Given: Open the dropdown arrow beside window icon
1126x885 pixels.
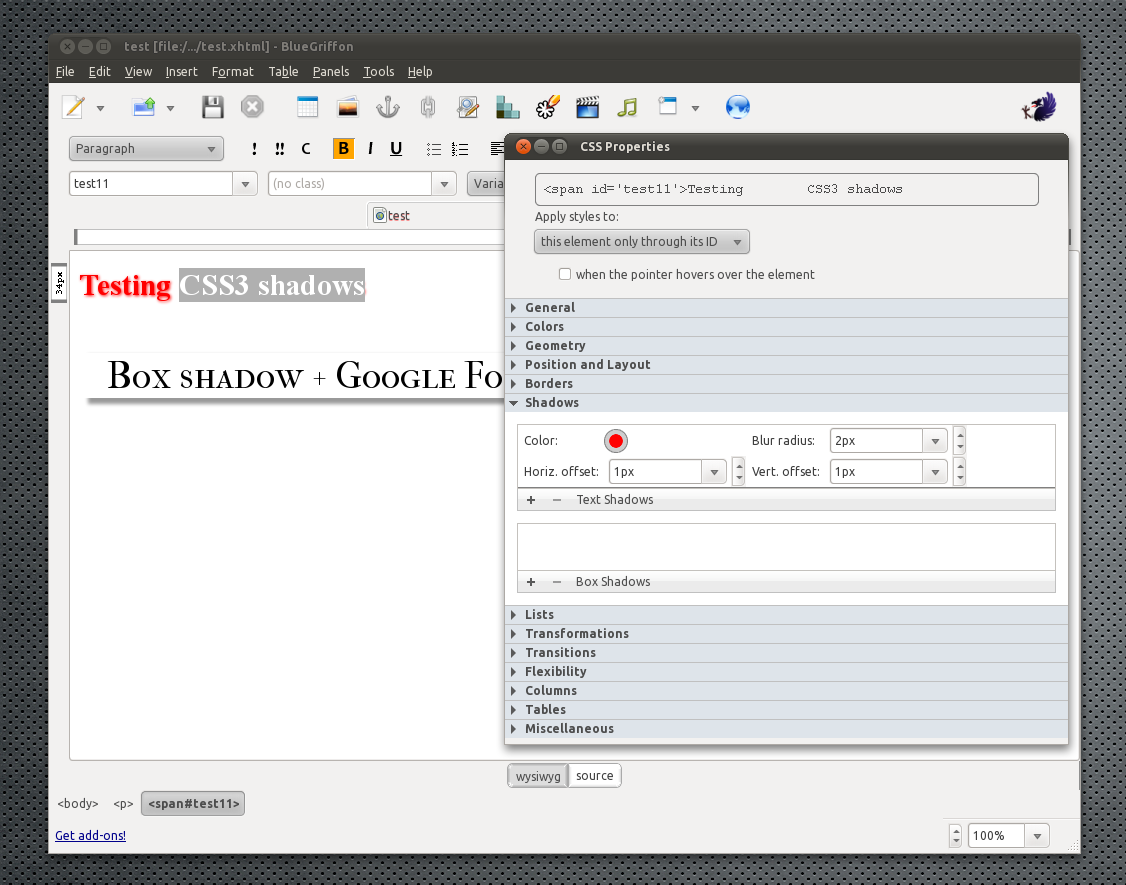Looking at the screenshot, I should (695, 108).
